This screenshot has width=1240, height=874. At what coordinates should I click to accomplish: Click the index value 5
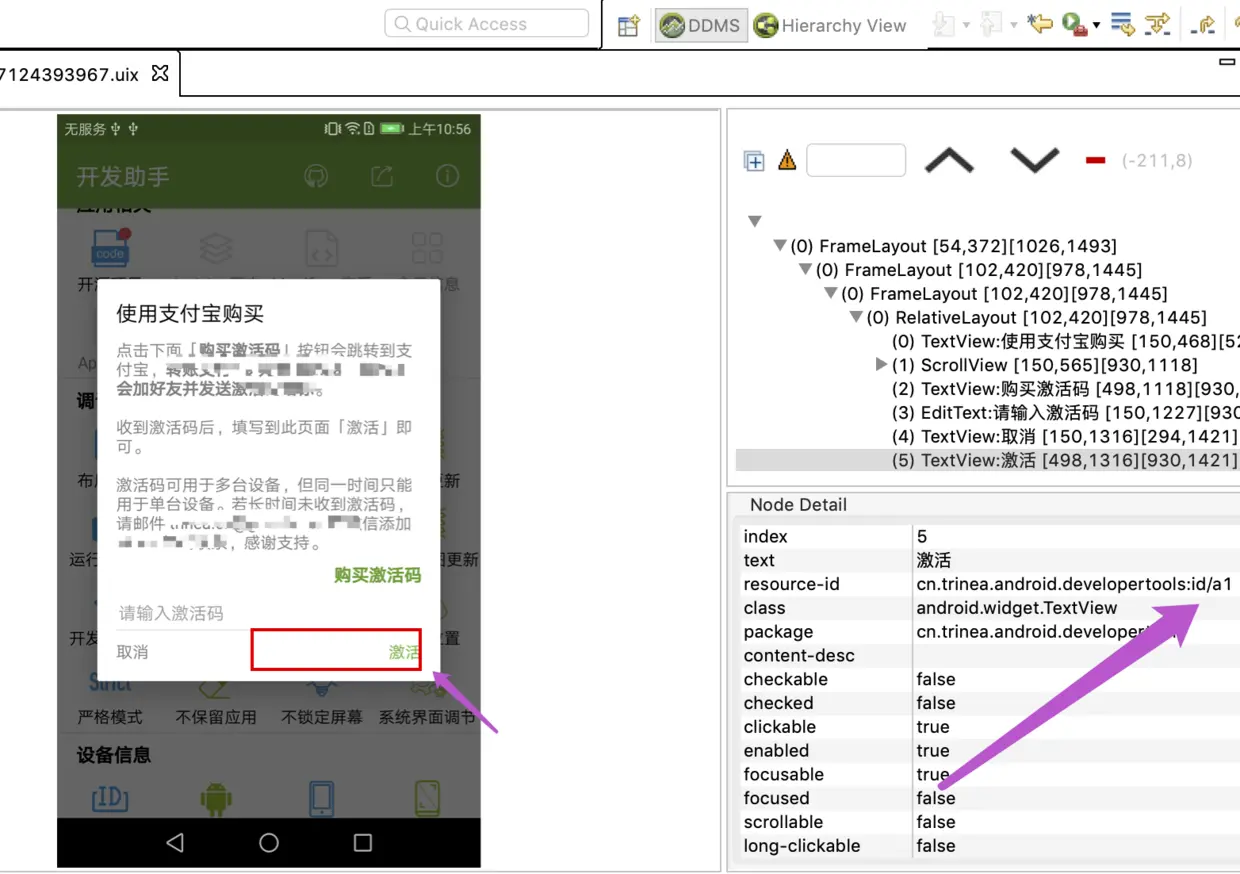click(x=922, y=537)
